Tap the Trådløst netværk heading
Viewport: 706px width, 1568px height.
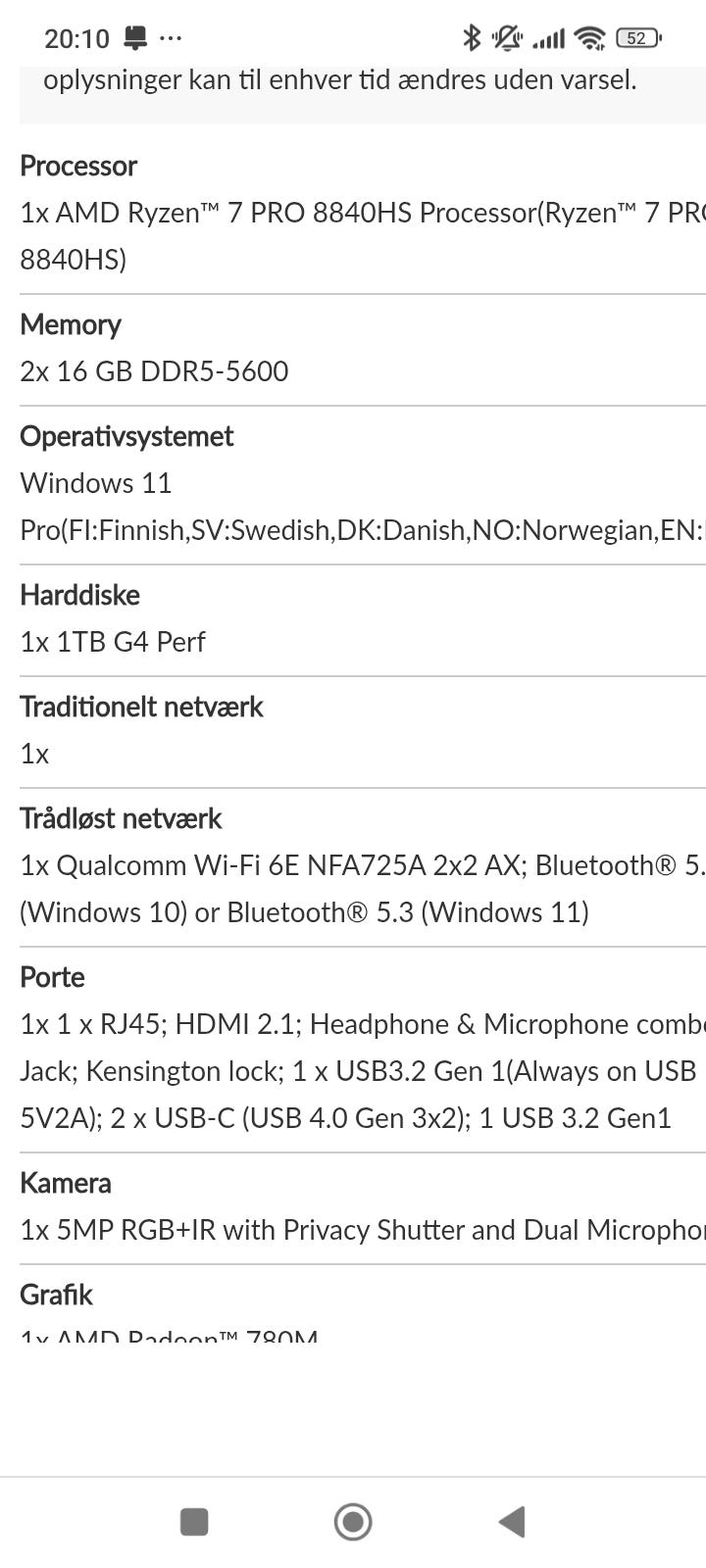[121, 818]
